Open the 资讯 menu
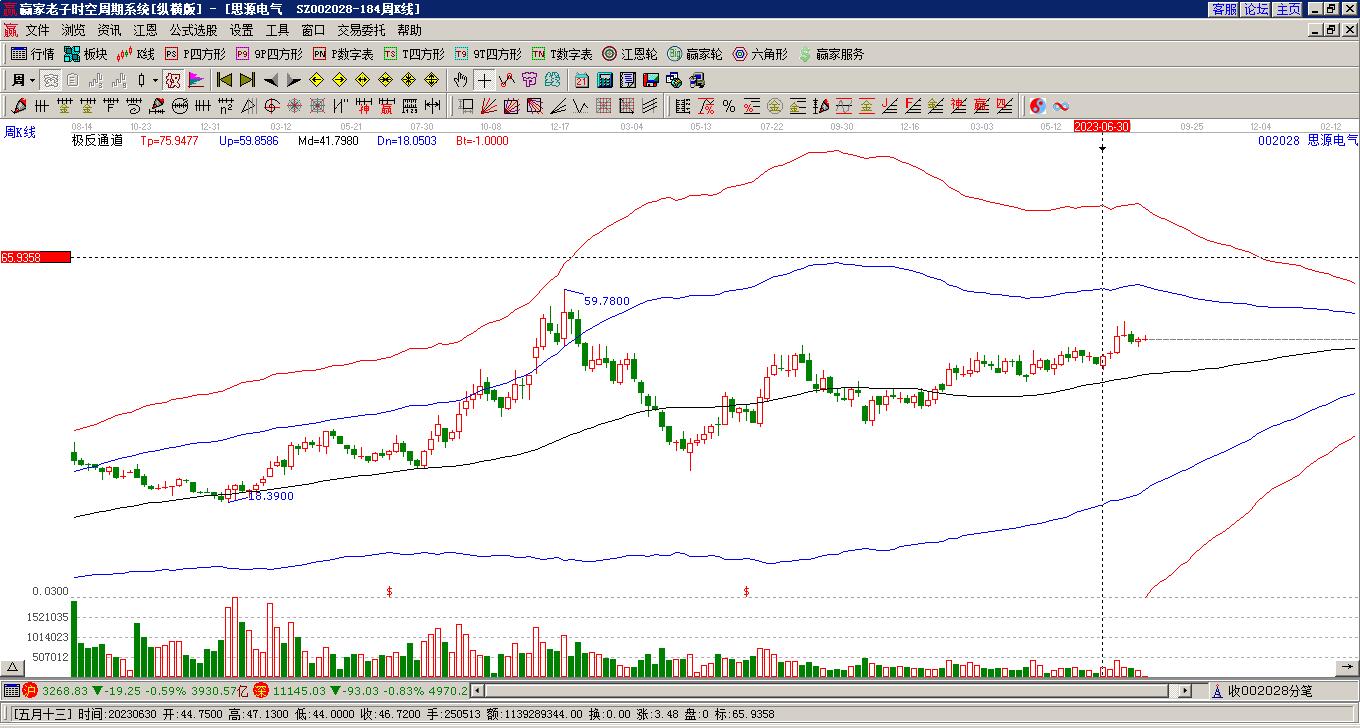Screen dimensions: 1360x728 click(109, 31)
